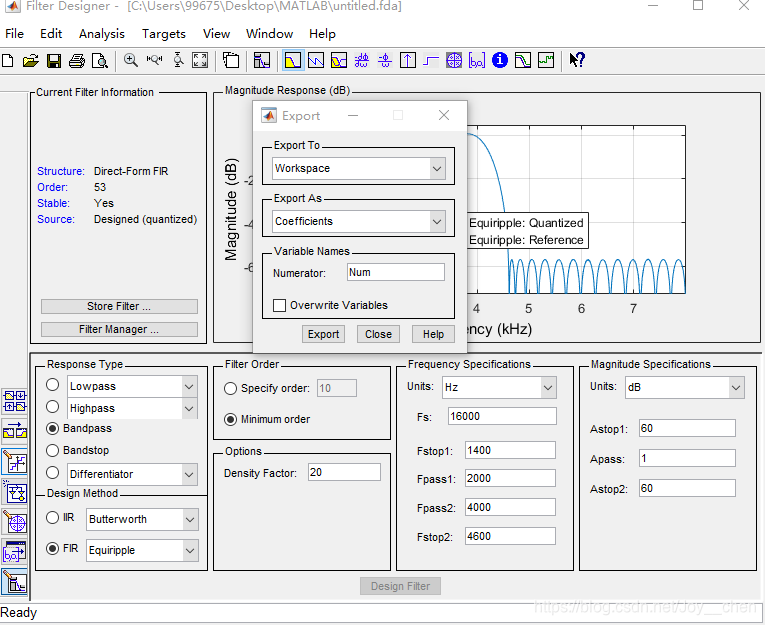Open the Transform Filter sidebar panel
Image resolution: width=765 pixels, height=625 pixels.
pyautogui.click(x=15, y=431)
